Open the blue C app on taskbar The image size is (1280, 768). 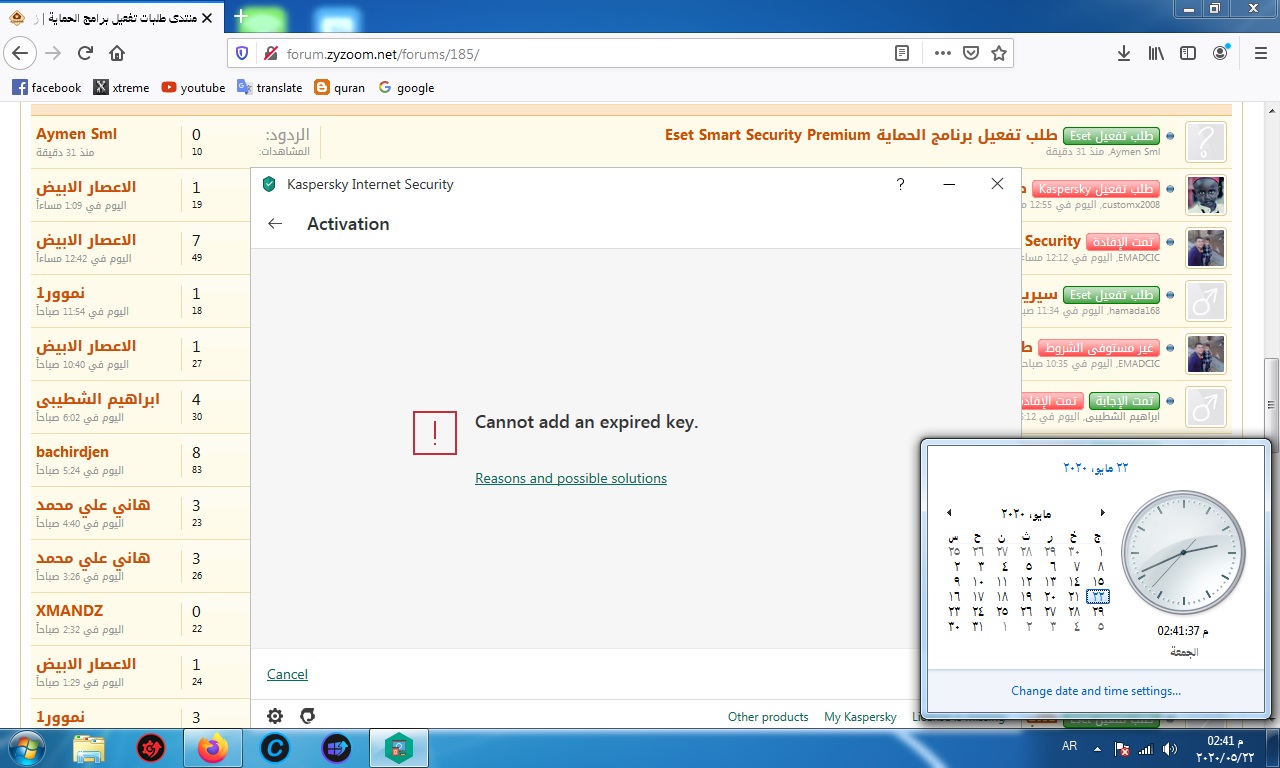pyautogui.click(x=274, y=748)
